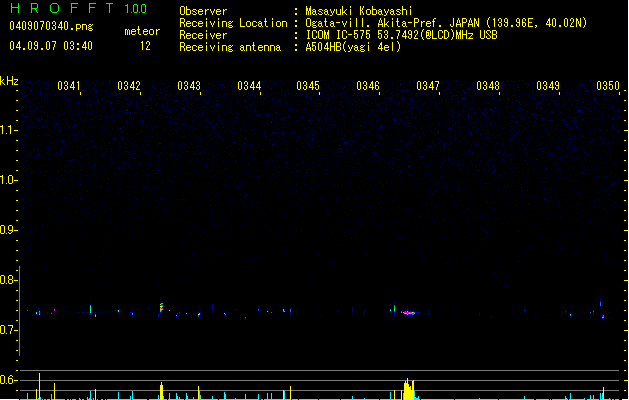629x400 pixels.
Task: Click the Receiving antenna label
Action: (x=230, y=47)
